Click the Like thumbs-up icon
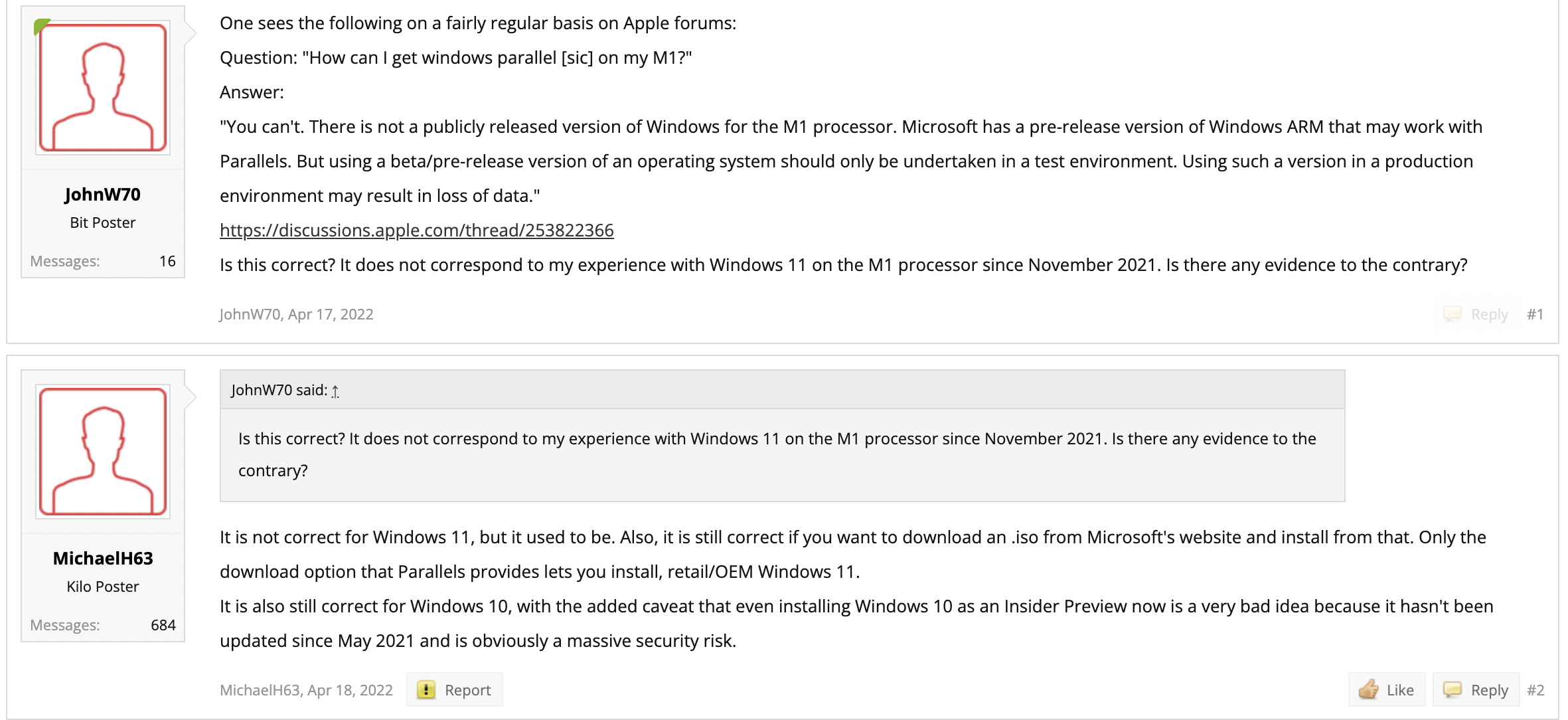Image resolution: width=1568 pixels, height=720 pixels. 1368,689
